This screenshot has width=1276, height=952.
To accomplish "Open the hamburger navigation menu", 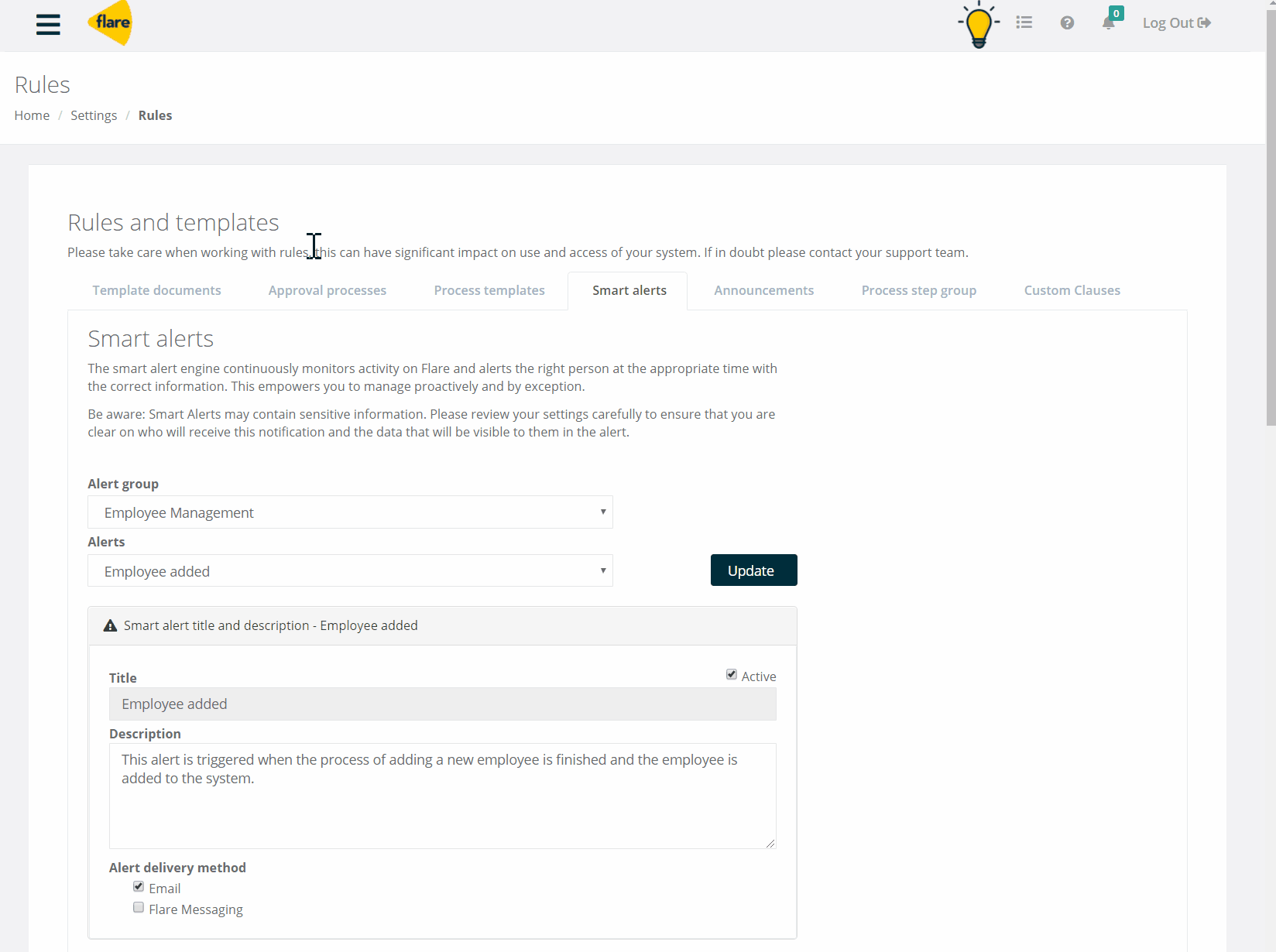I will coord(47,24).
